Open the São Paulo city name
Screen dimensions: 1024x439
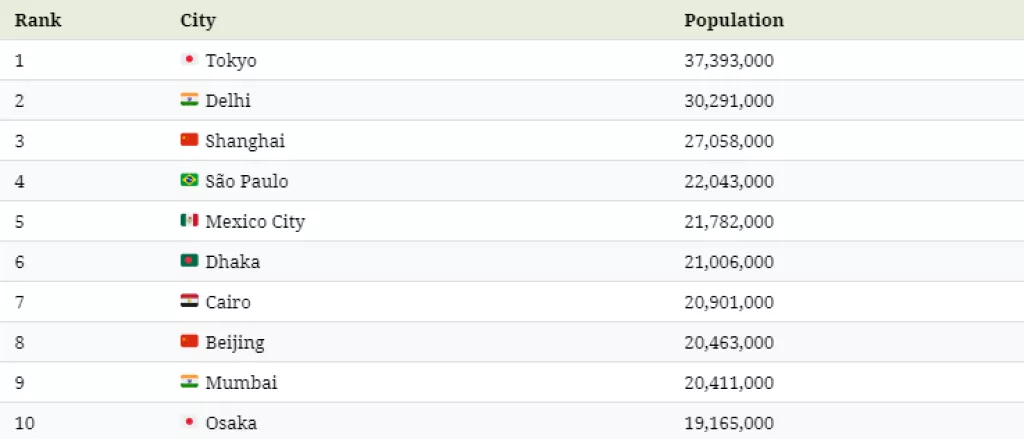(246, 181)
